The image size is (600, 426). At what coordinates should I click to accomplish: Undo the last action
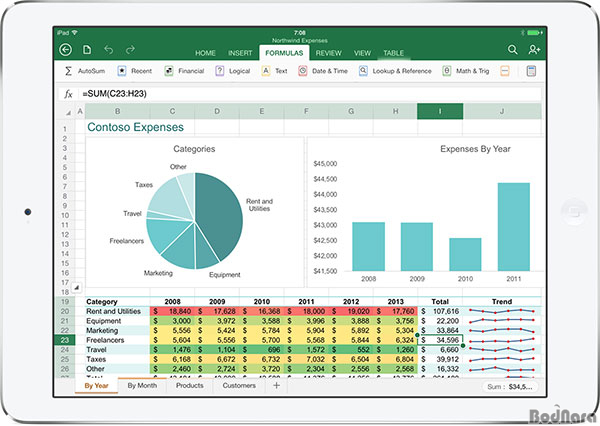pos(108,50)
